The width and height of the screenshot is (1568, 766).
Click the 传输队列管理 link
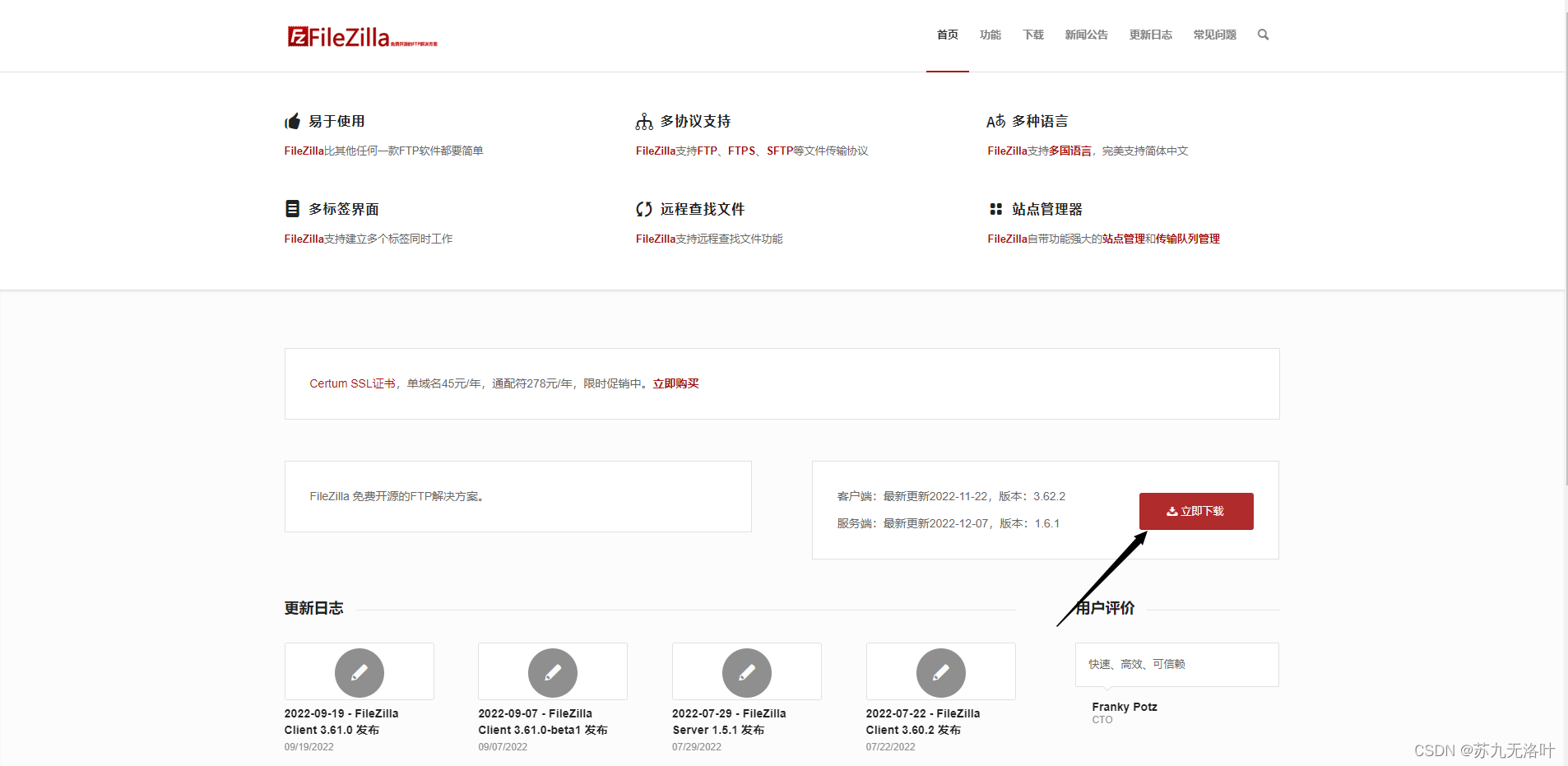pos(1188,239)
